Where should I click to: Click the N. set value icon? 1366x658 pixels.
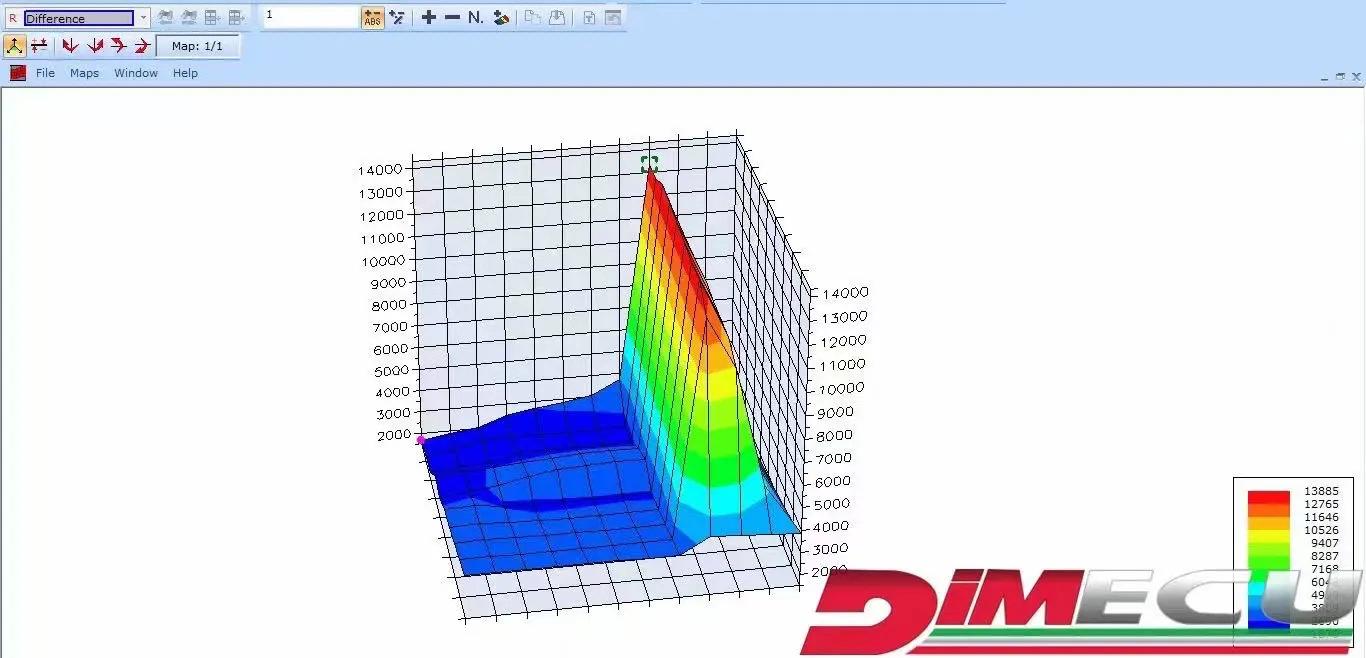coord(476,17)
